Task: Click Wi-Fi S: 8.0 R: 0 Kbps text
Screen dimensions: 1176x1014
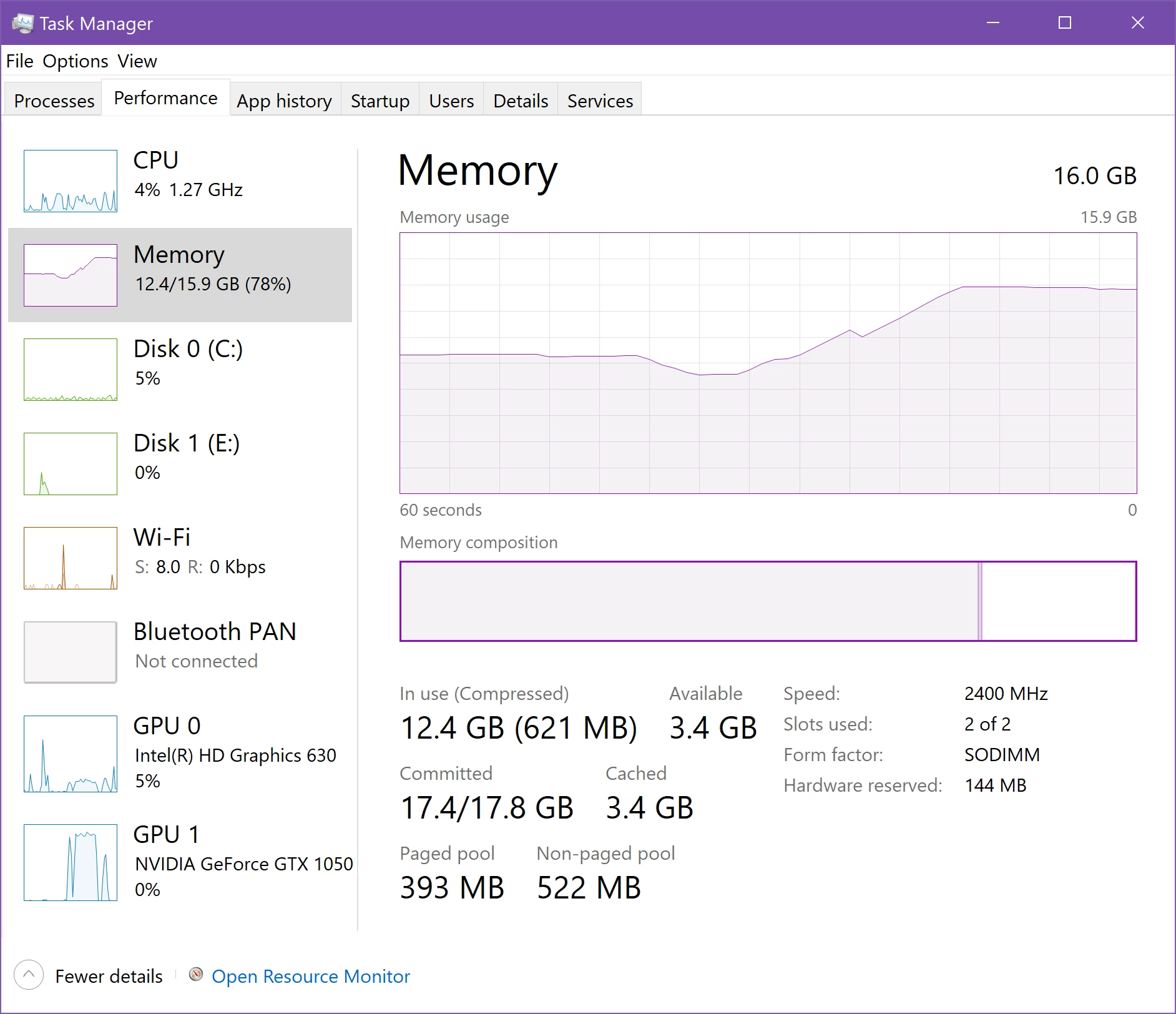Action: [200, 567]
